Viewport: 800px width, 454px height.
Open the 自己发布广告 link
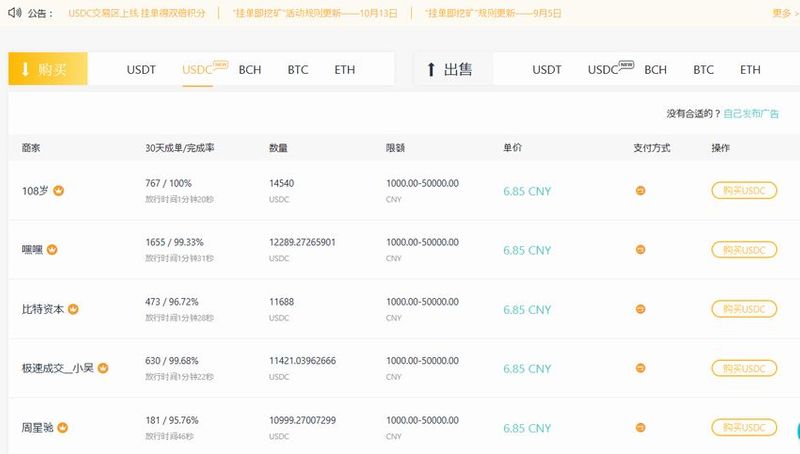(751, 114)
